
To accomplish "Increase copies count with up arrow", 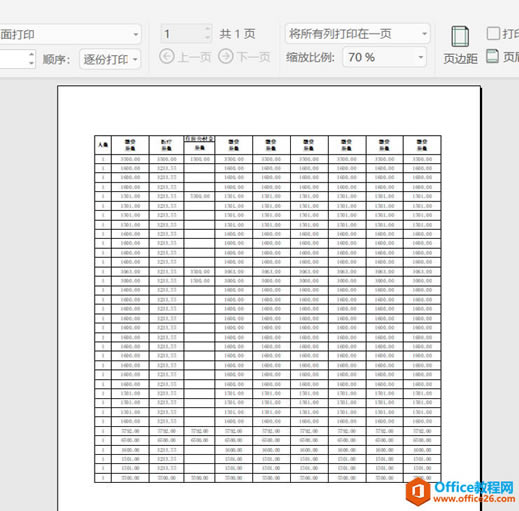I will (31, 54).
